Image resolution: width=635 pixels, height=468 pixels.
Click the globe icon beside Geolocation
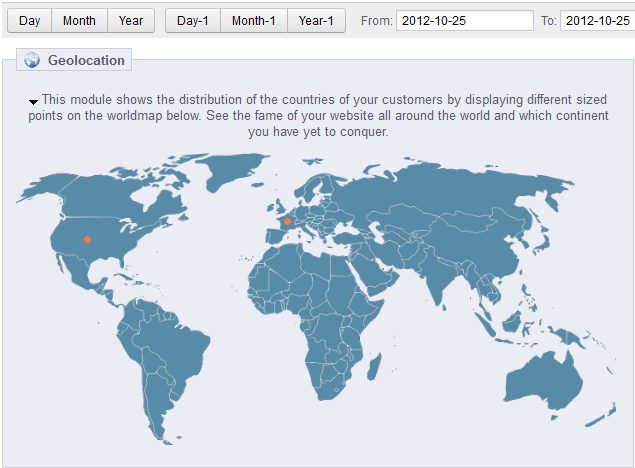click(x=31, y=61)
